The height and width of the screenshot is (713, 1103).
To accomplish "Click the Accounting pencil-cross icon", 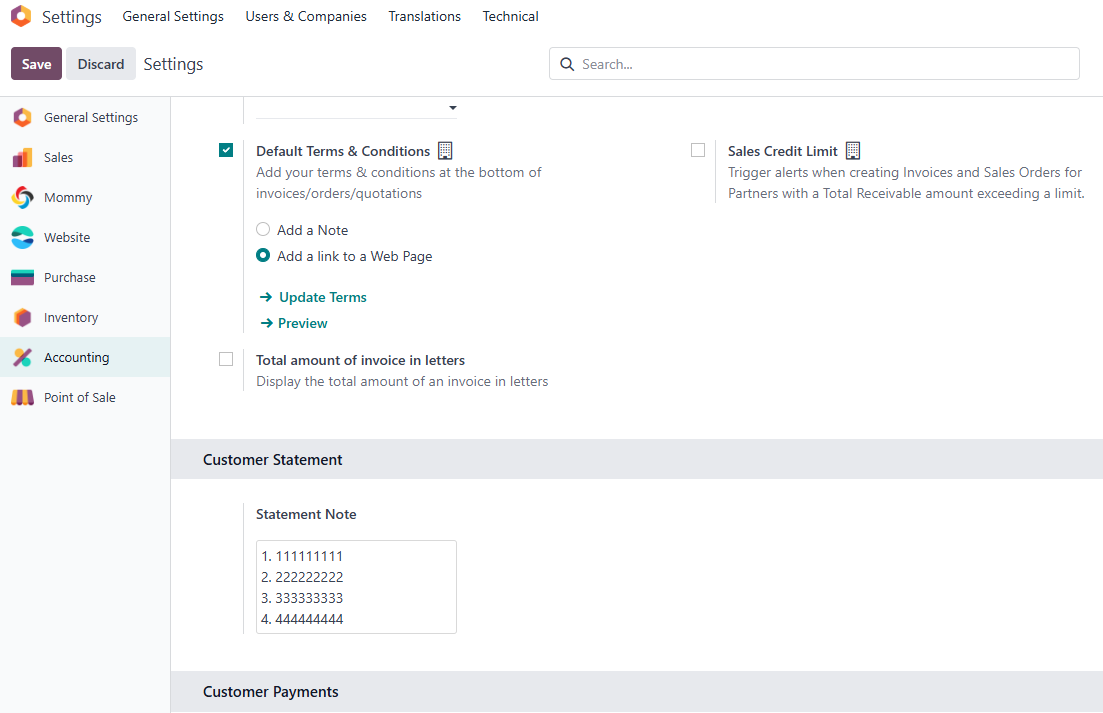I will [23, 357].
